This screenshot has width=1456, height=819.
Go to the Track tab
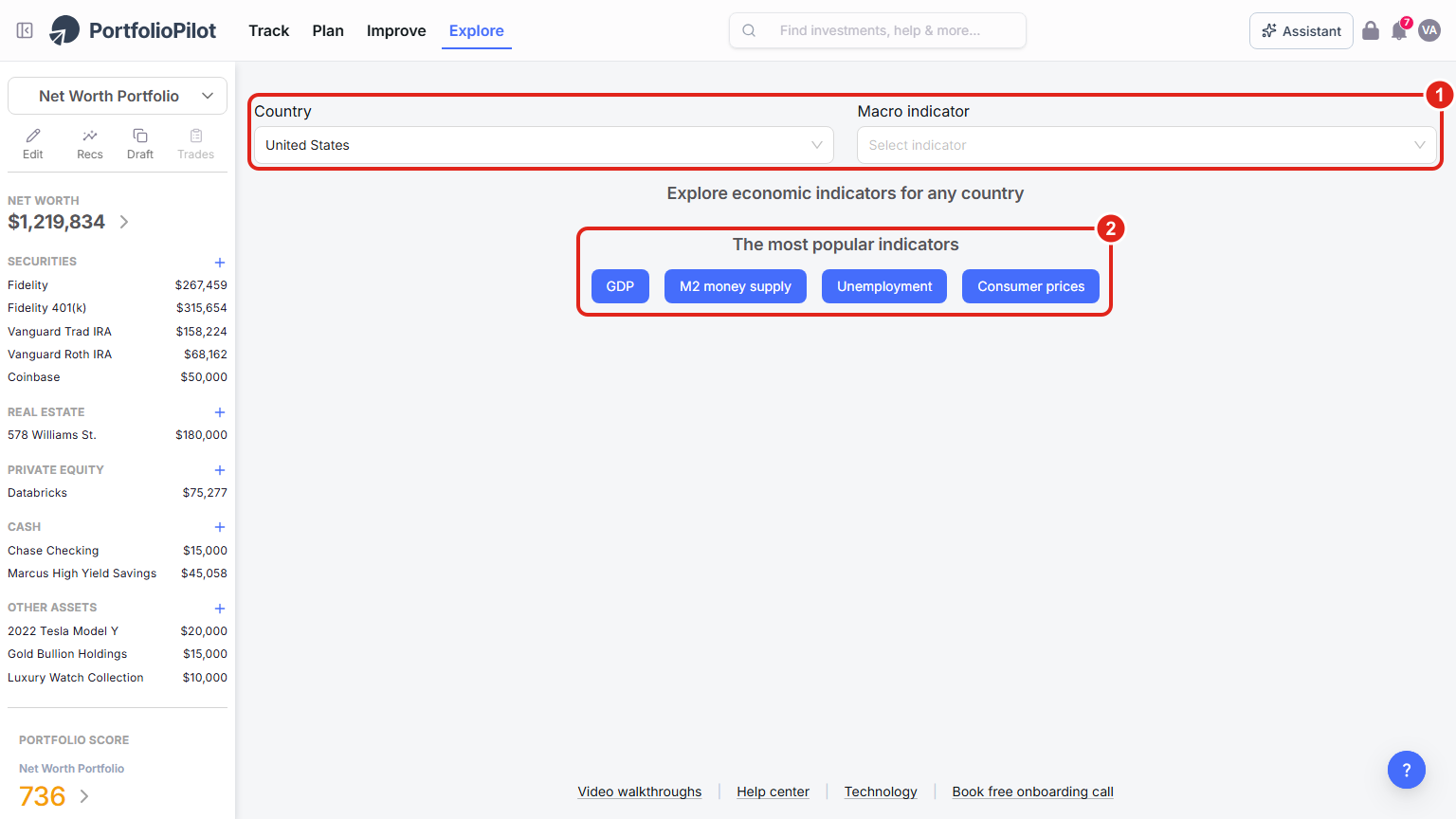(x=269, y=30)
